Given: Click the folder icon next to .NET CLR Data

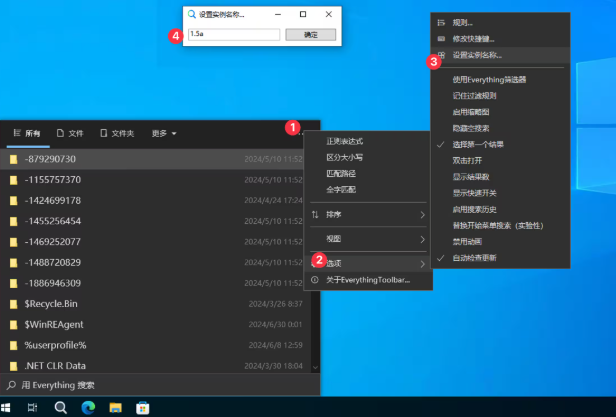Looking at the screenshot, I should point(14,366).
